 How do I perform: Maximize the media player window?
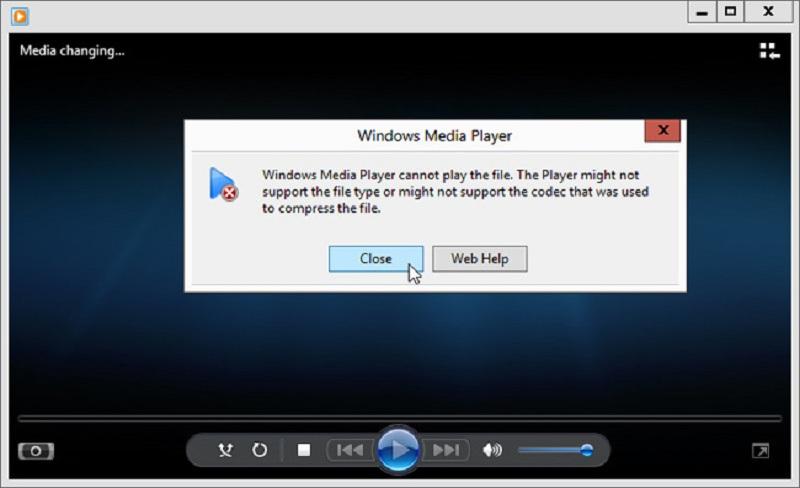click(x=731, y=12)
